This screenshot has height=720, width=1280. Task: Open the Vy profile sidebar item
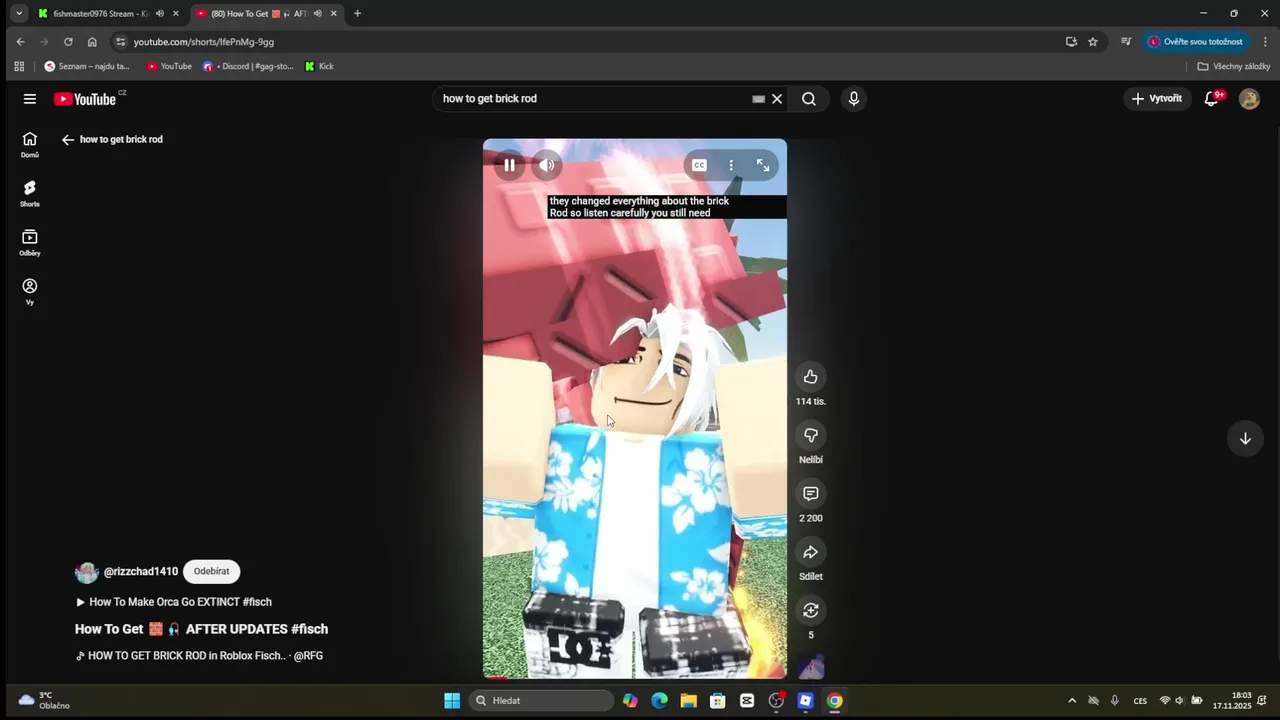pyautogui.click(x=30, y=292)
